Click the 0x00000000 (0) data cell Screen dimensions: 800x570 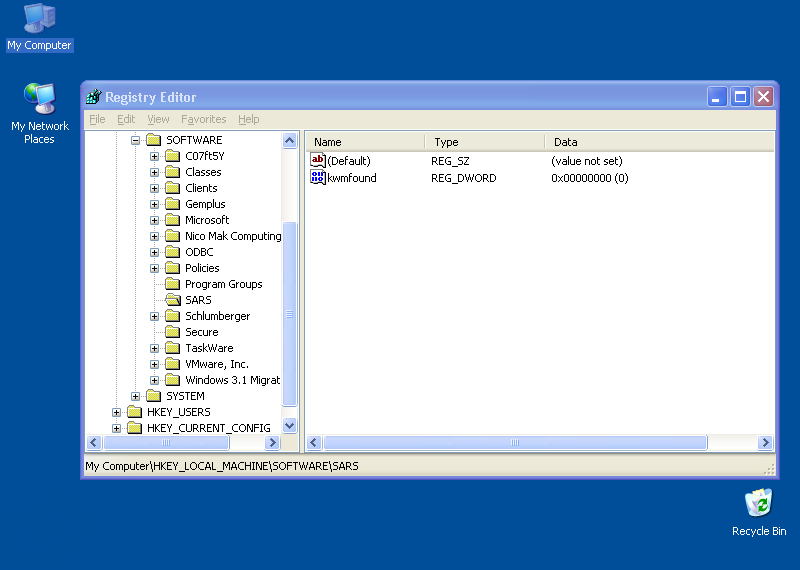(590, 178)
